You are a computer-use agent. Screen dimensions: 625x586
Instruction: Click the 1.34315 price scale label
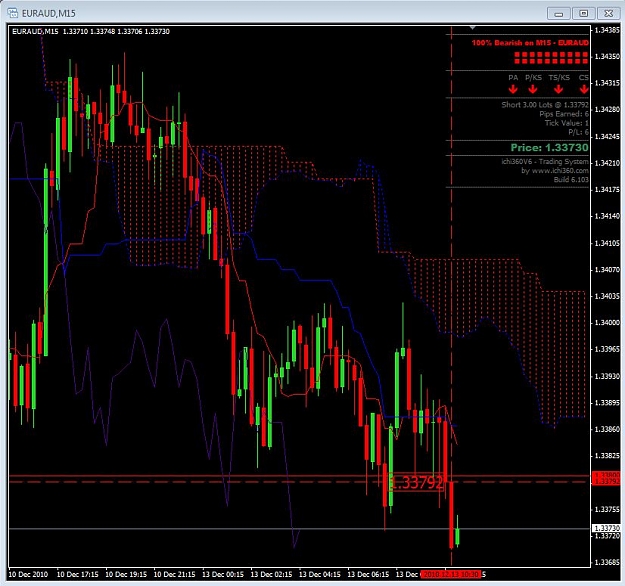pos(607,83)
